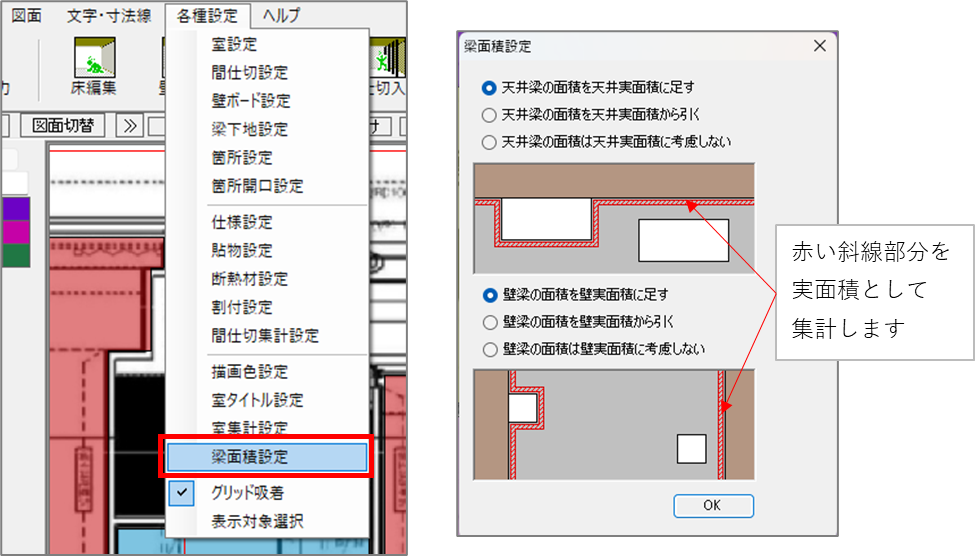Select 壁梁の面積を壁実面積から引く radio option
975x556 pixels.
coord(490,322)
